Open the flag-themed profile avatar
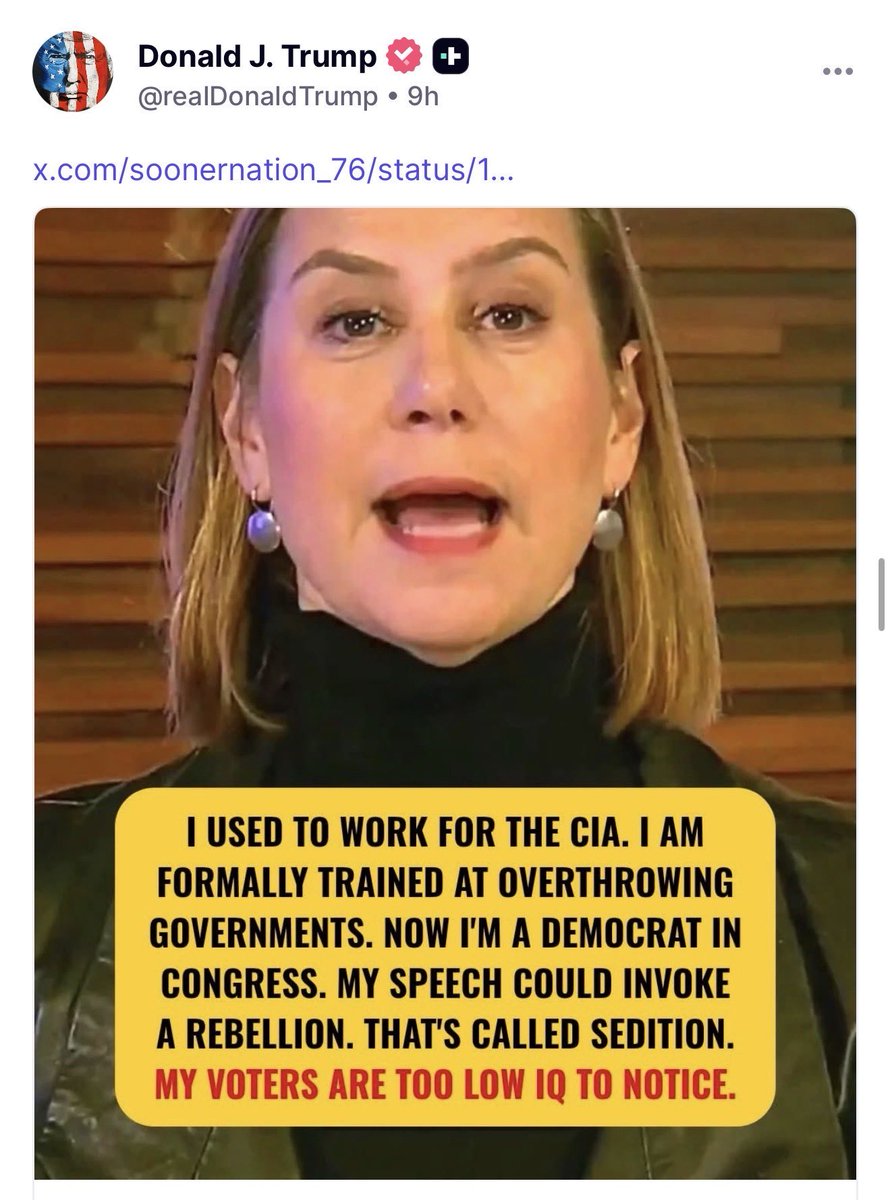 (72, 71)
